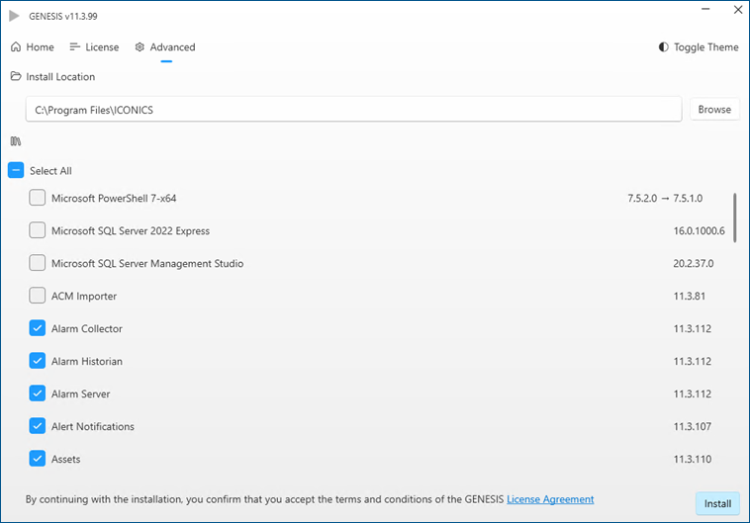Click the Install Location folder icon
This screenshot has height=523, width=750.
(x=16, y=76)
